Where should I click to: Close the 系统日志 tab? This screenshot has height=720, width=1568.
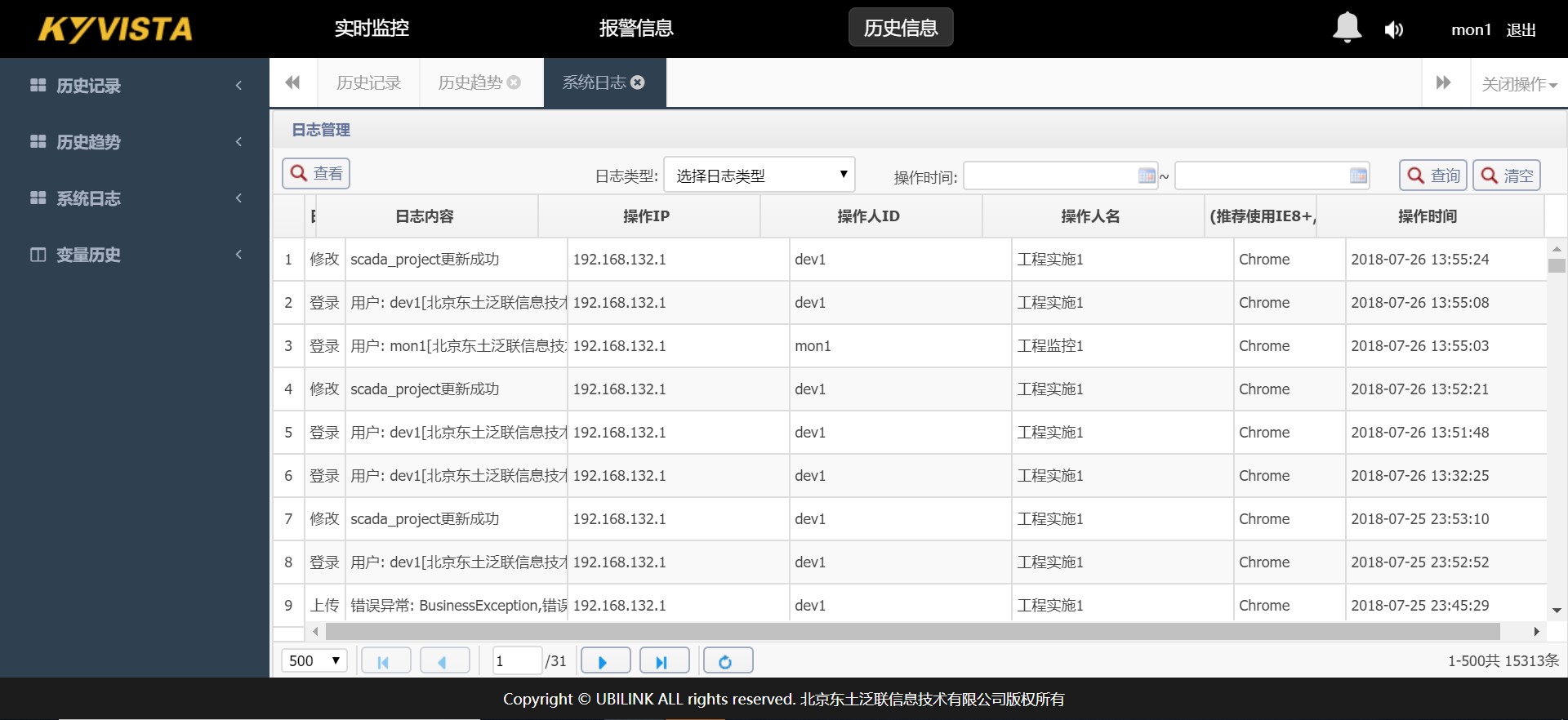coord(638,82)
